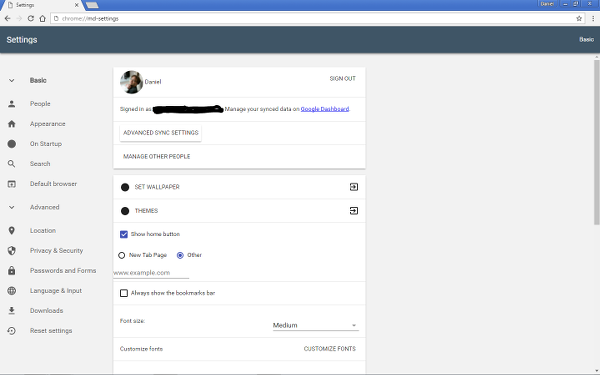The height and width of the screenshot is (375, 600).
Task: Bookmark page with star icon
Action: [x=579, y=18]
